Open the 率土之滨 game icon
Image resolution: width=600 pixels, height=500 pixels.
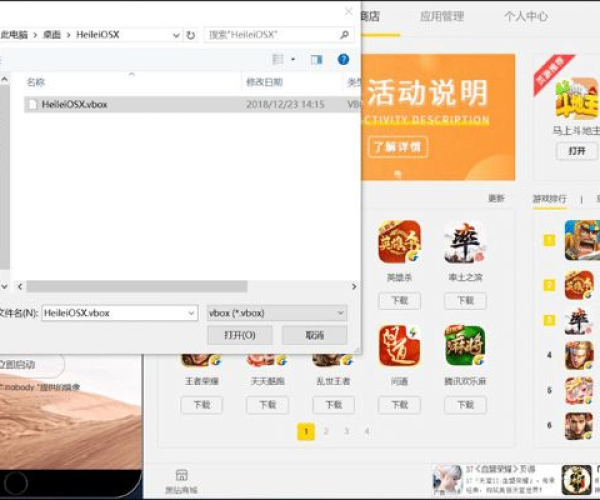tap(465, 241)
